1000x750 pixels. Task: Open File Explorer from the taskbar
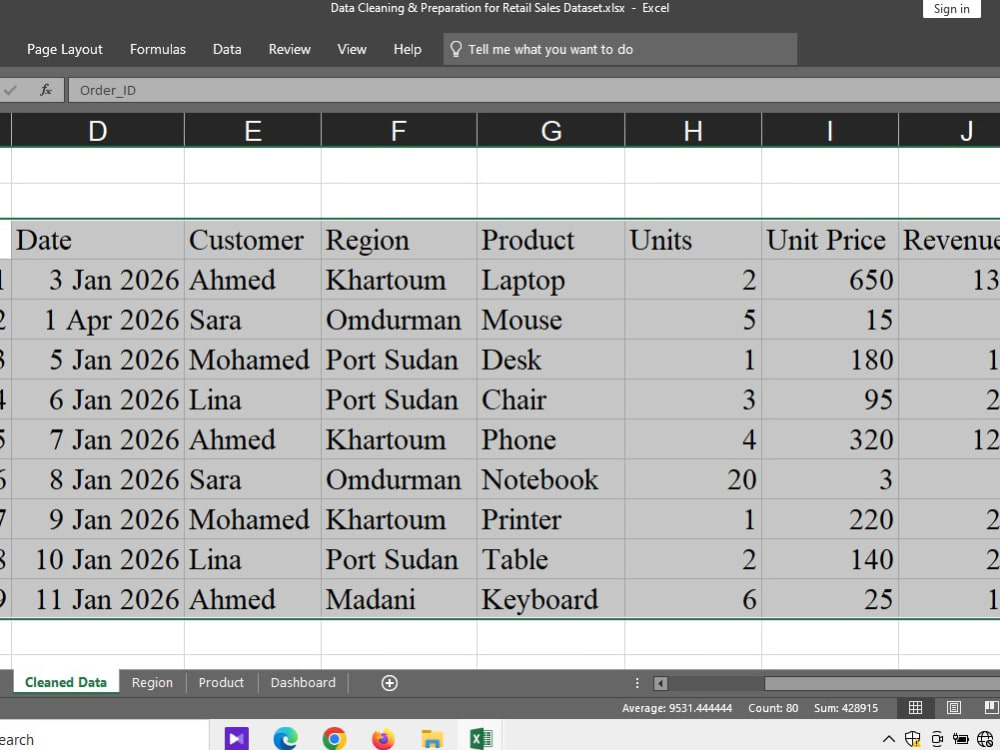coord(432,739)
